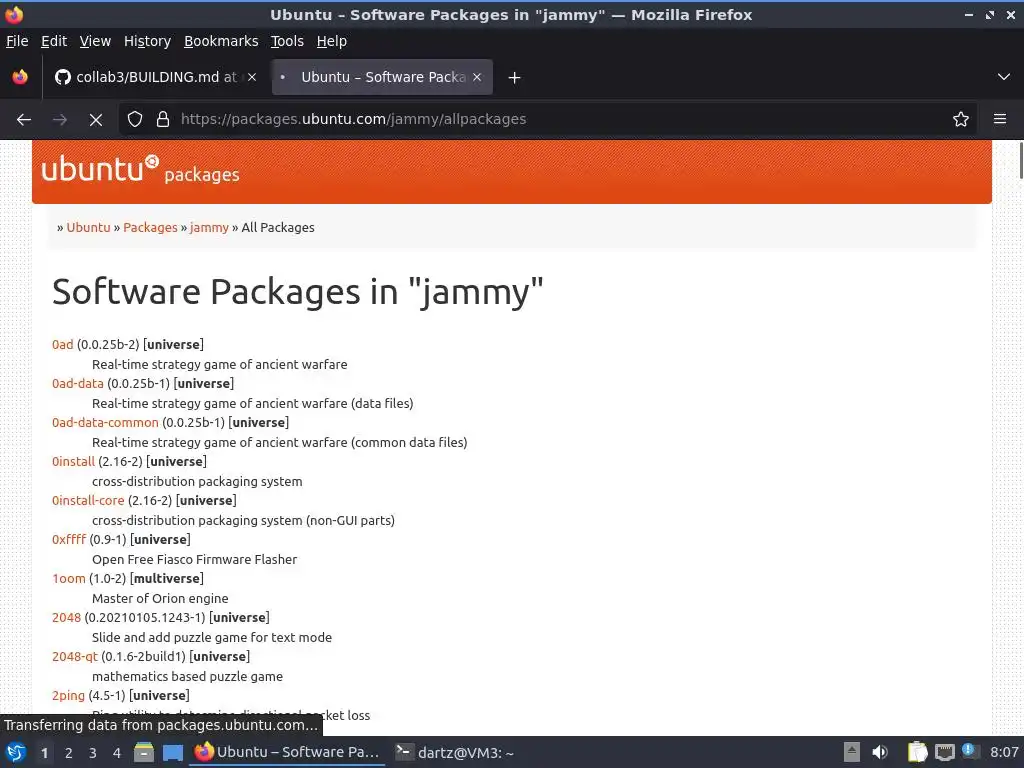Close the collab3/BUILDING.md tab
The height and width of the screenshot is (768, 1024).
pyautogui.click(x=252, y=77)
